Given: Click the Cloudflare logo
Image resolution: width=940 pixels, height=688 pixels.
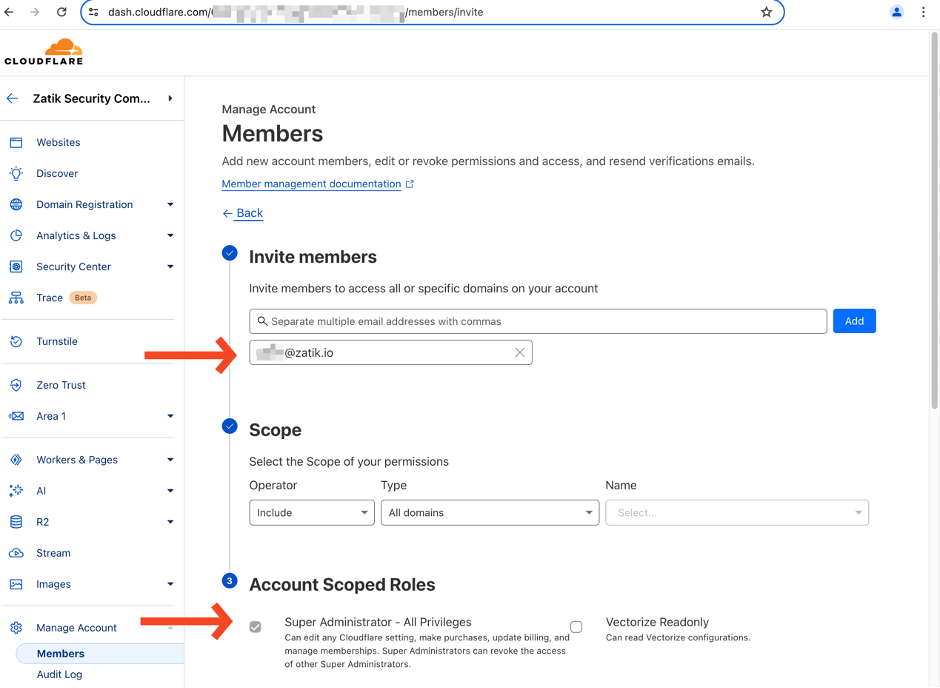Looking at the screenshot, I should [x=44, y=52].
